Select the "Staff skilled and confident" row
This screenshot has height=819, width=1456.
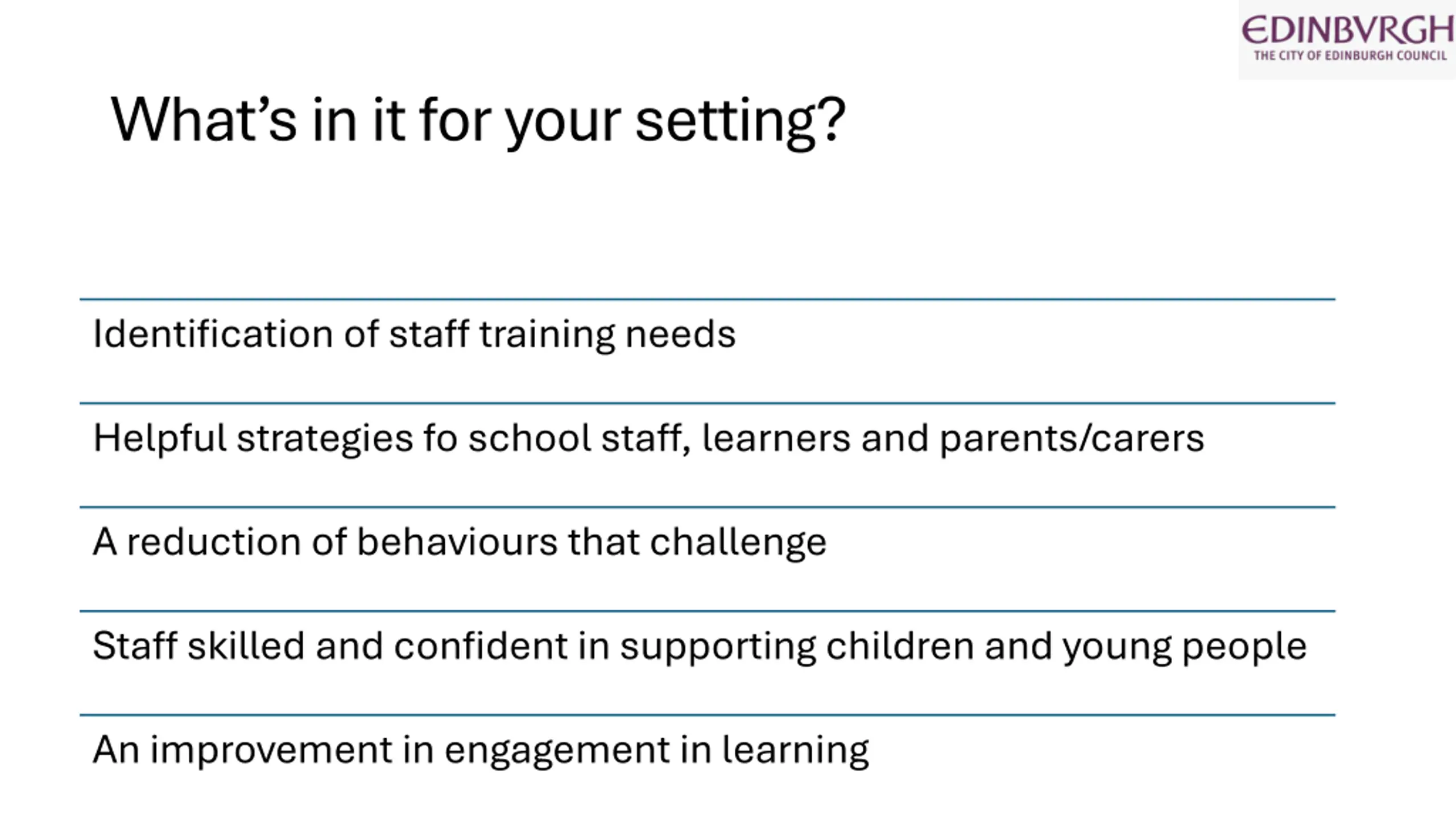[x=707, y=663]
